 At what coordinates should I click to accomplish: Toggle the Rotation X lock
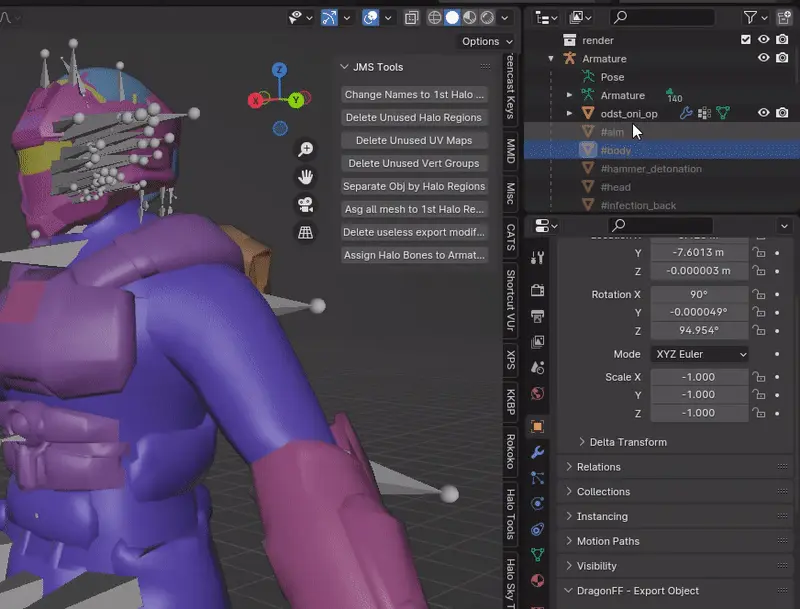tap(759, 294)
